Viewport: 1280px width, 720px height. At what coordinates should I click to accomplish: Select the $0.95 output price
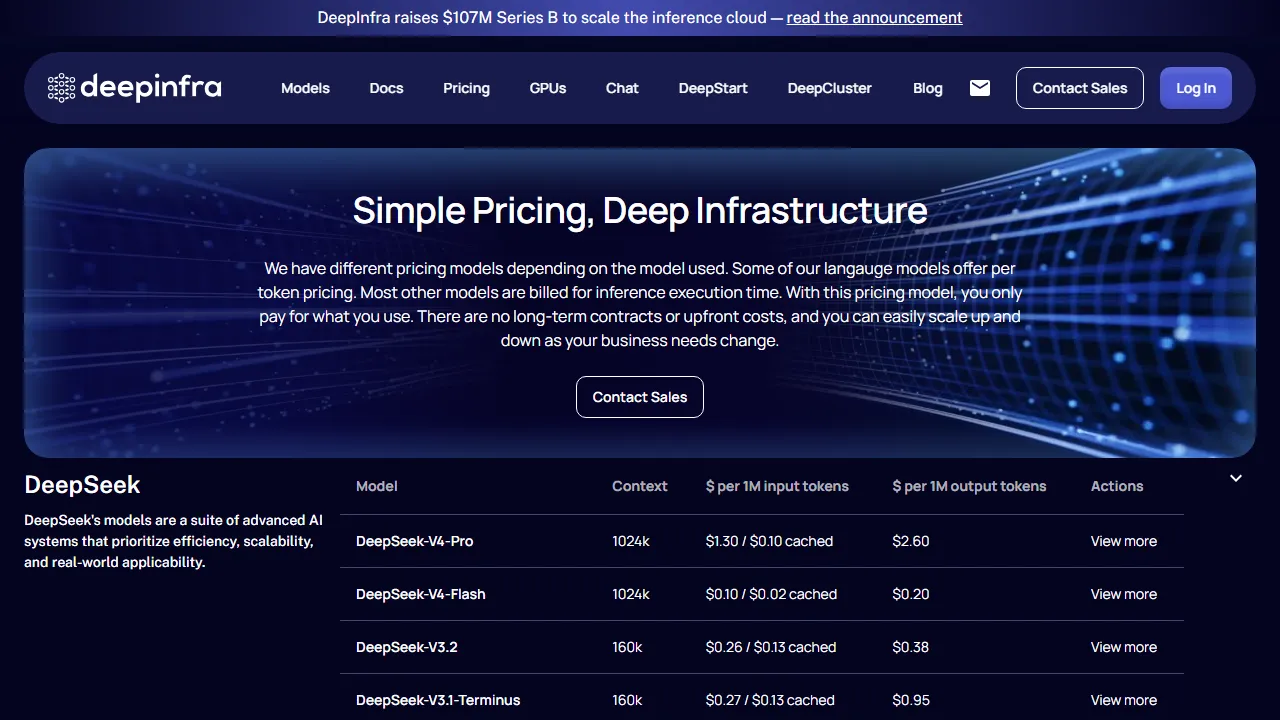point(911,700)
